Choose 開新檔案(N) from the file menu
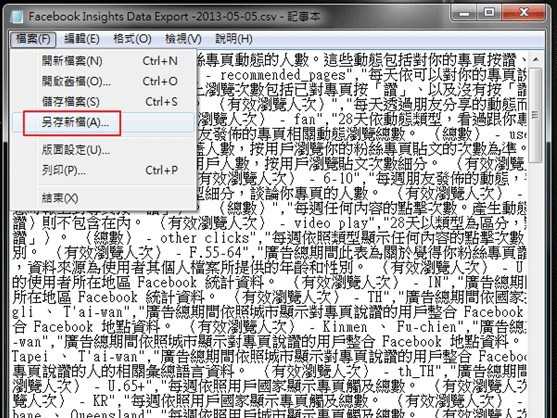Screen dimensions: 557x418 coord(104,61)
